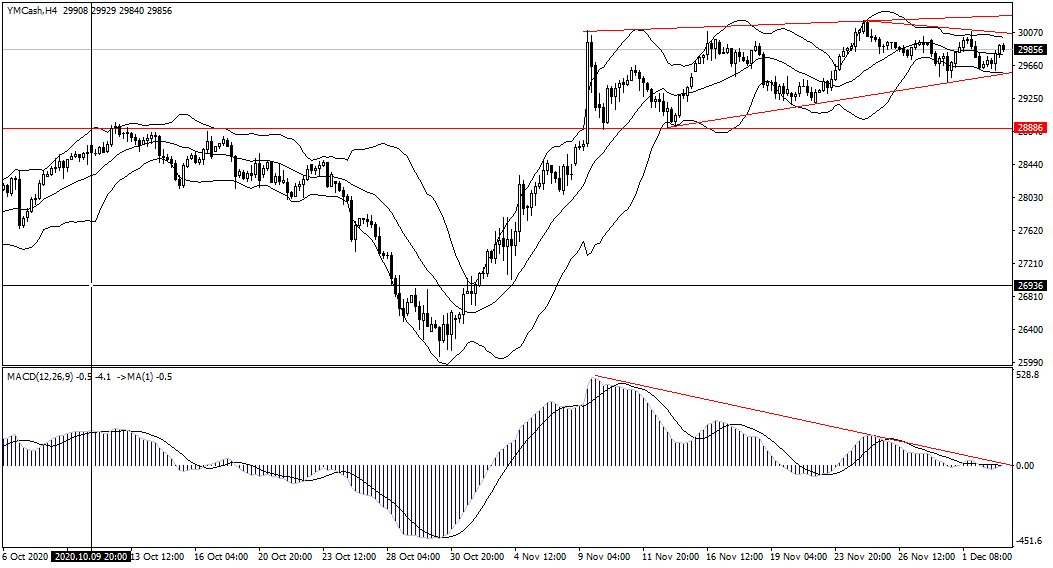Click the highlighted 2020.10.09 20:00 time label
The height and width of the screenshot is (568, 1053).
(x=92, y=557)
